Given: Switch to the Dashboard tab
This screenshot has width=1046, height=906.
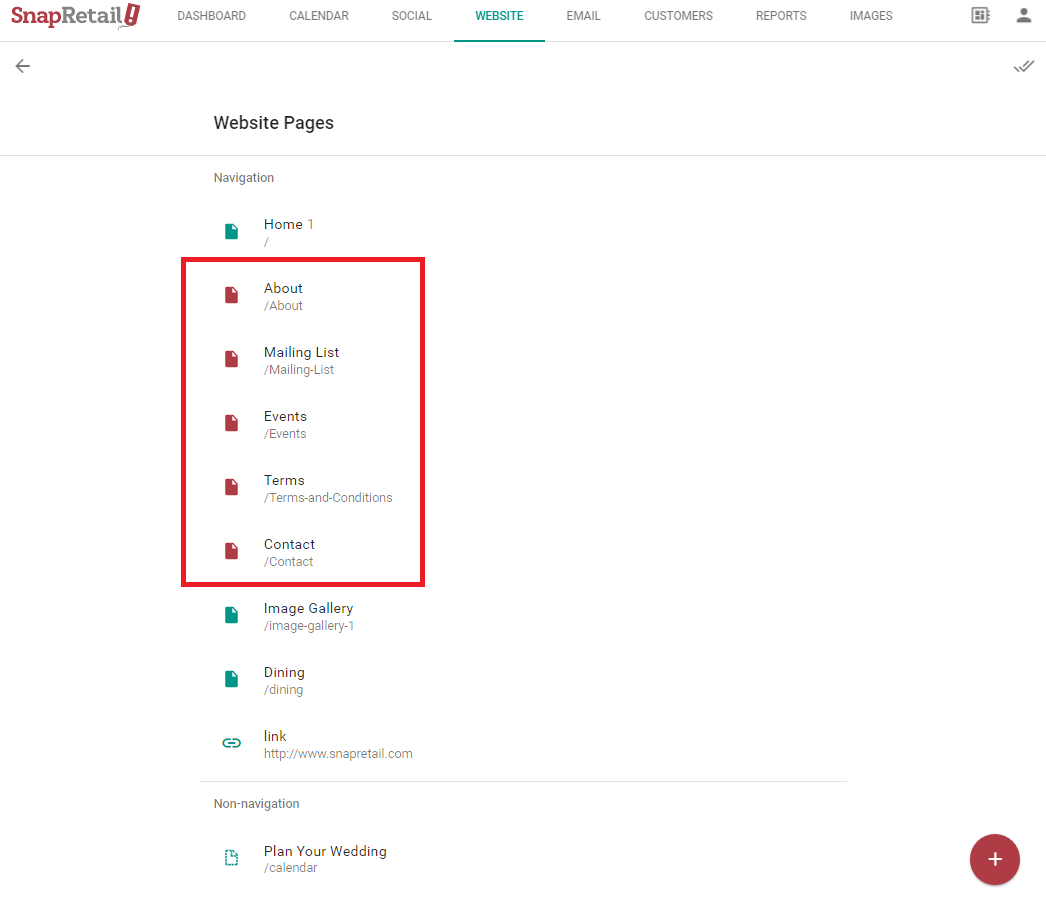Looking at the screenshot, I should [x=211, y=16].
